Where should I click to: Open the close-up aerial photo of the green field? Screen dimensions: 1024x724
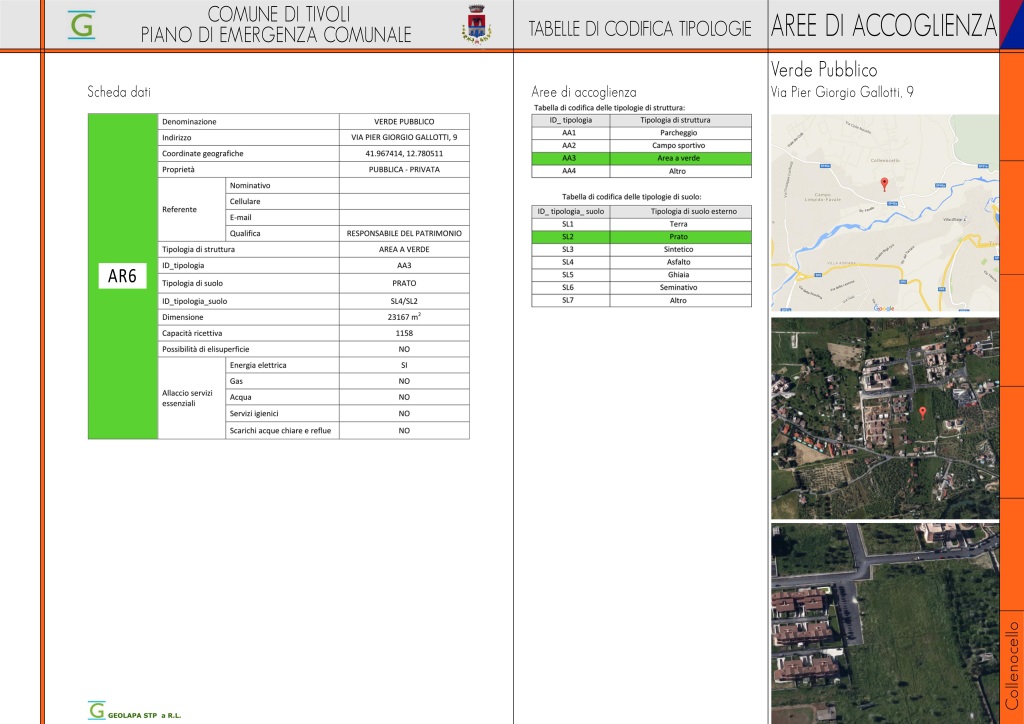885,623
